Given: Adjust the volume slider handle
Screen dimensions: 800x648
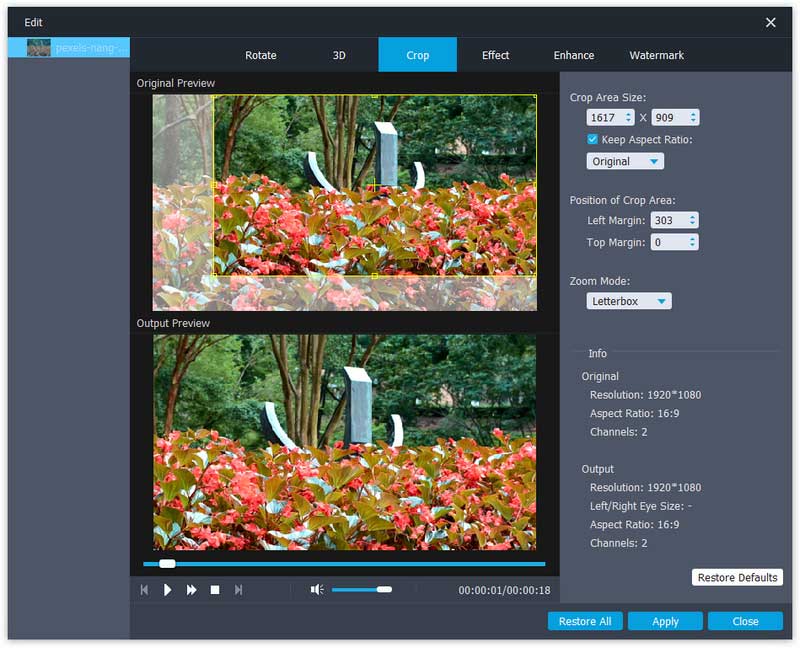Looking at the screenshot, I should point(385,589).
